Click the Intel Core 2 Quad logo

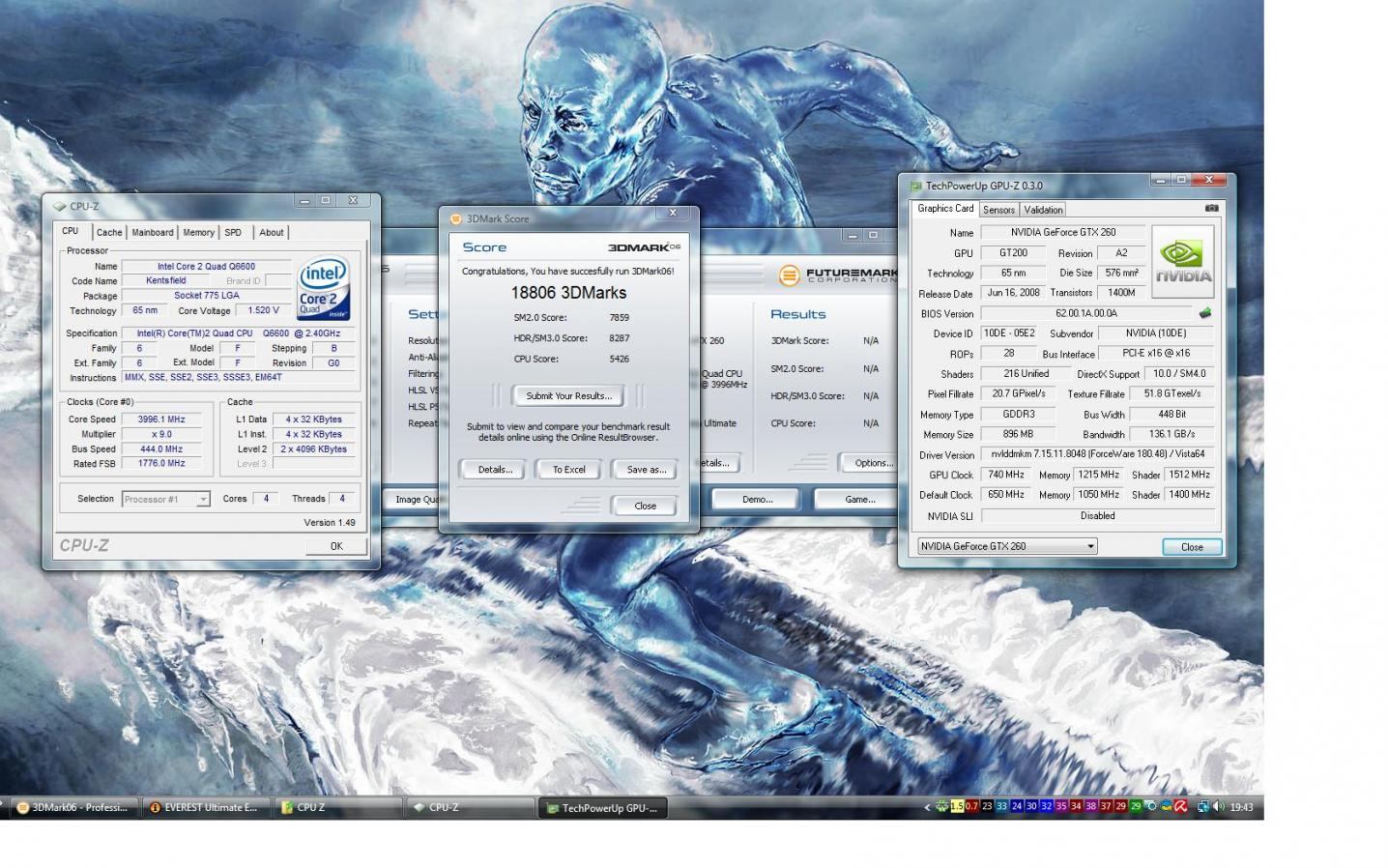tap(324, 288)
